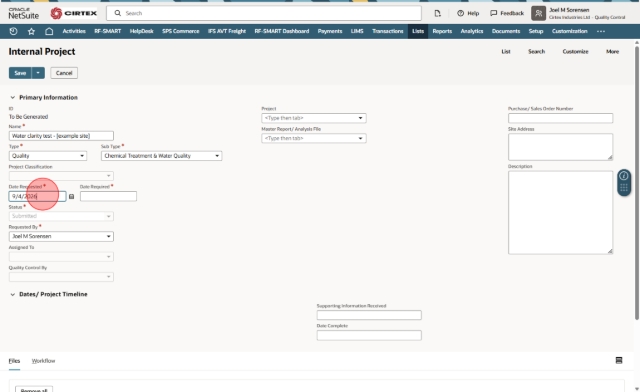Viewport: 640px width, 392px height.
Task: Open the user role avatar icon
Action: pyautogui.click(x=538, y=13)
